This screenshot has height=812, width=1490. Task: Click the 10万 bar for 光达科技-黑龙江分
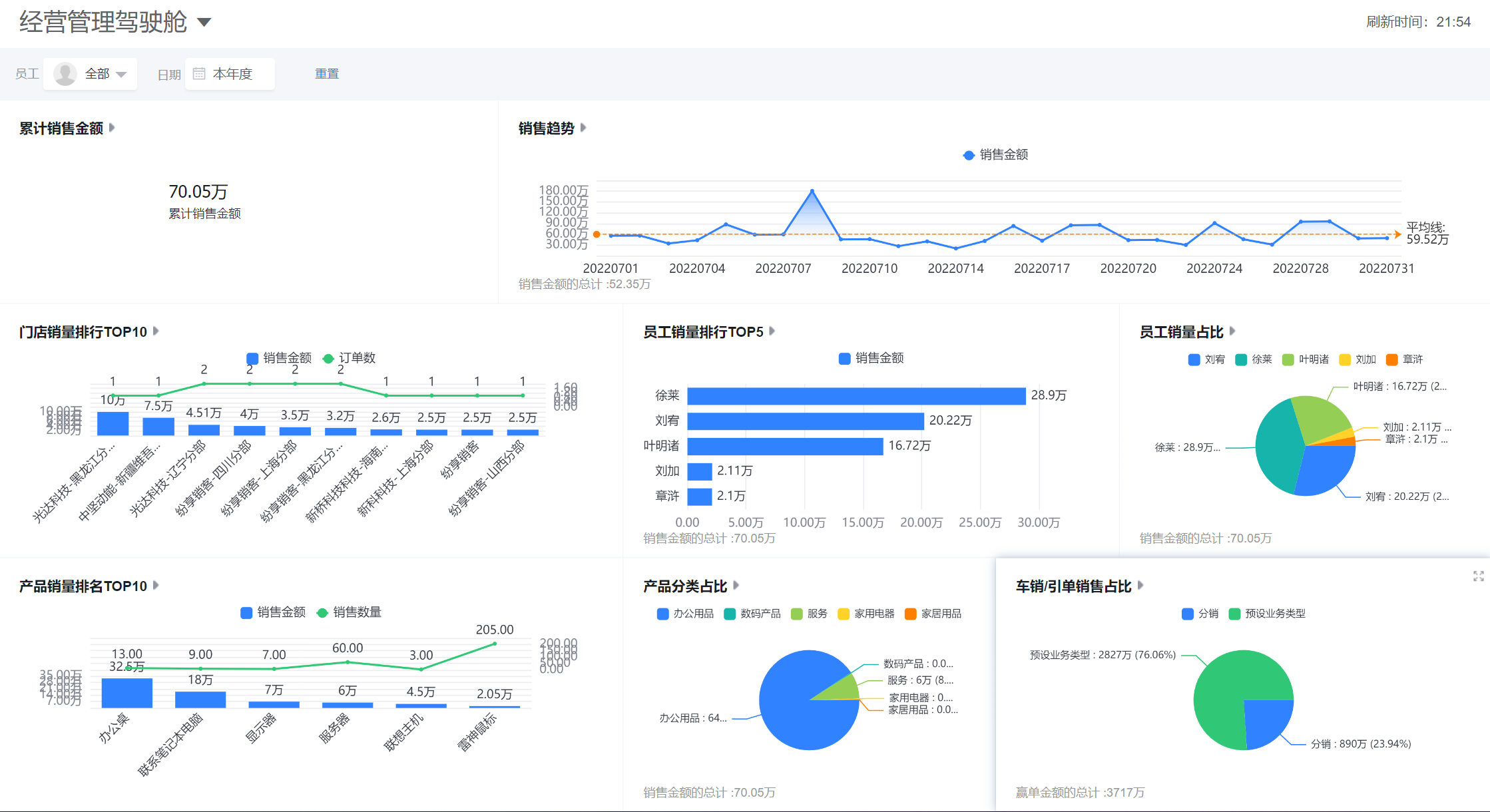(113, 423)
